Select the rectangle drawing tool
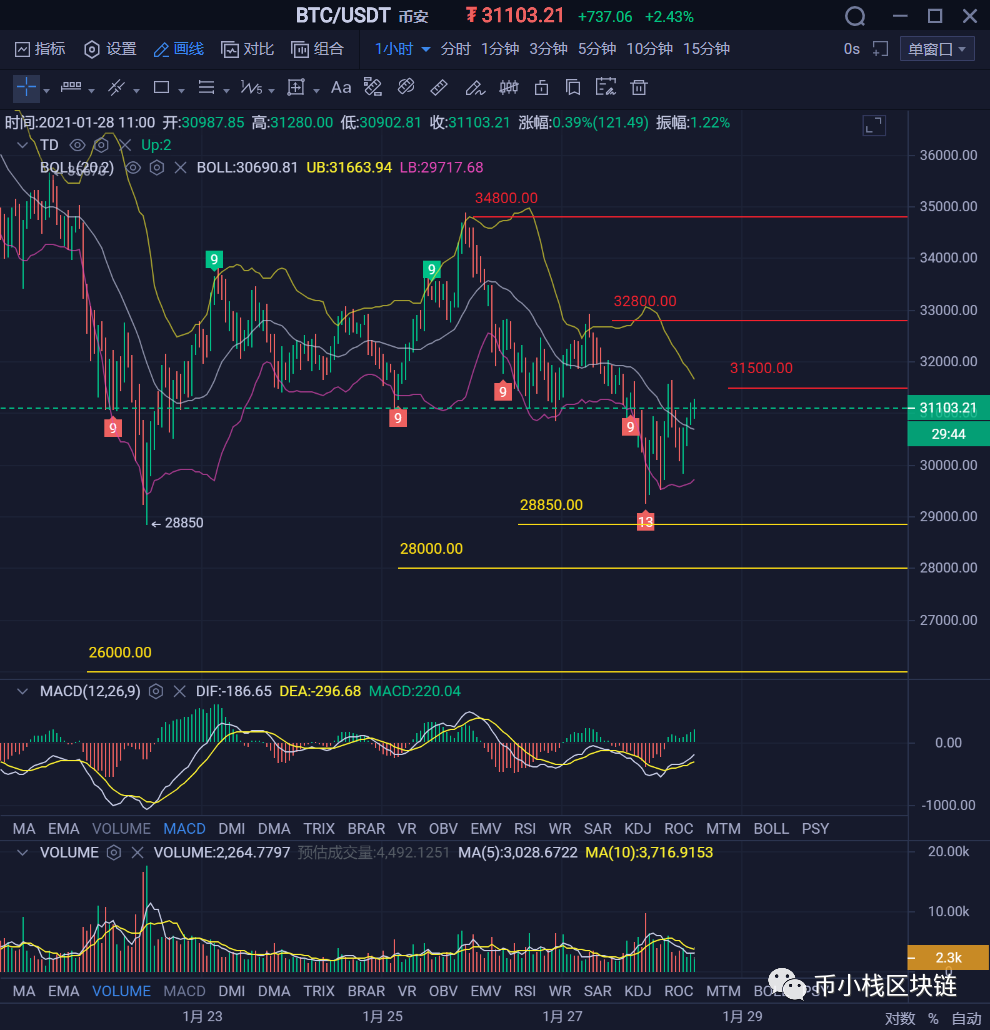The height and width of the screenshot is (1030, 990). pyautogui.click(x=160, y=87)
